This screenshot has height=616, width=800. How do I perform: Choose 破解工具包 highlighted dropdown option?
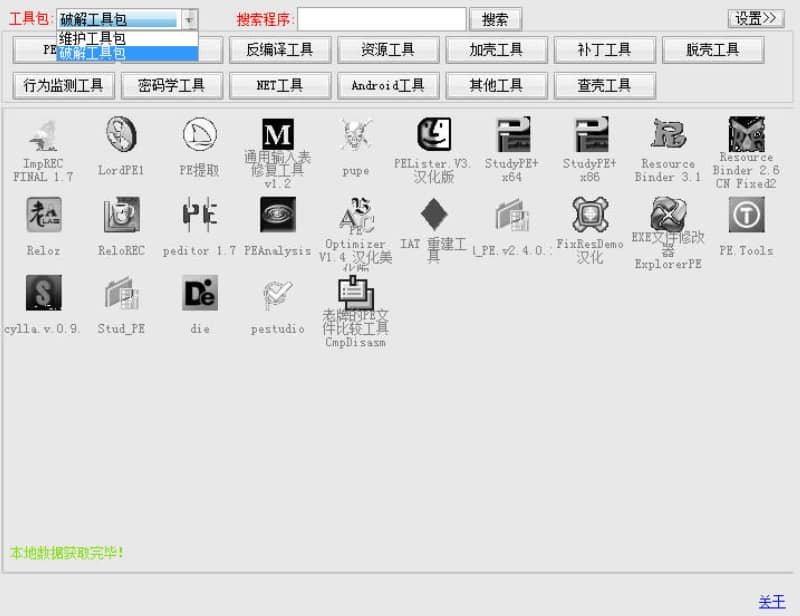(x=127, y=53)
